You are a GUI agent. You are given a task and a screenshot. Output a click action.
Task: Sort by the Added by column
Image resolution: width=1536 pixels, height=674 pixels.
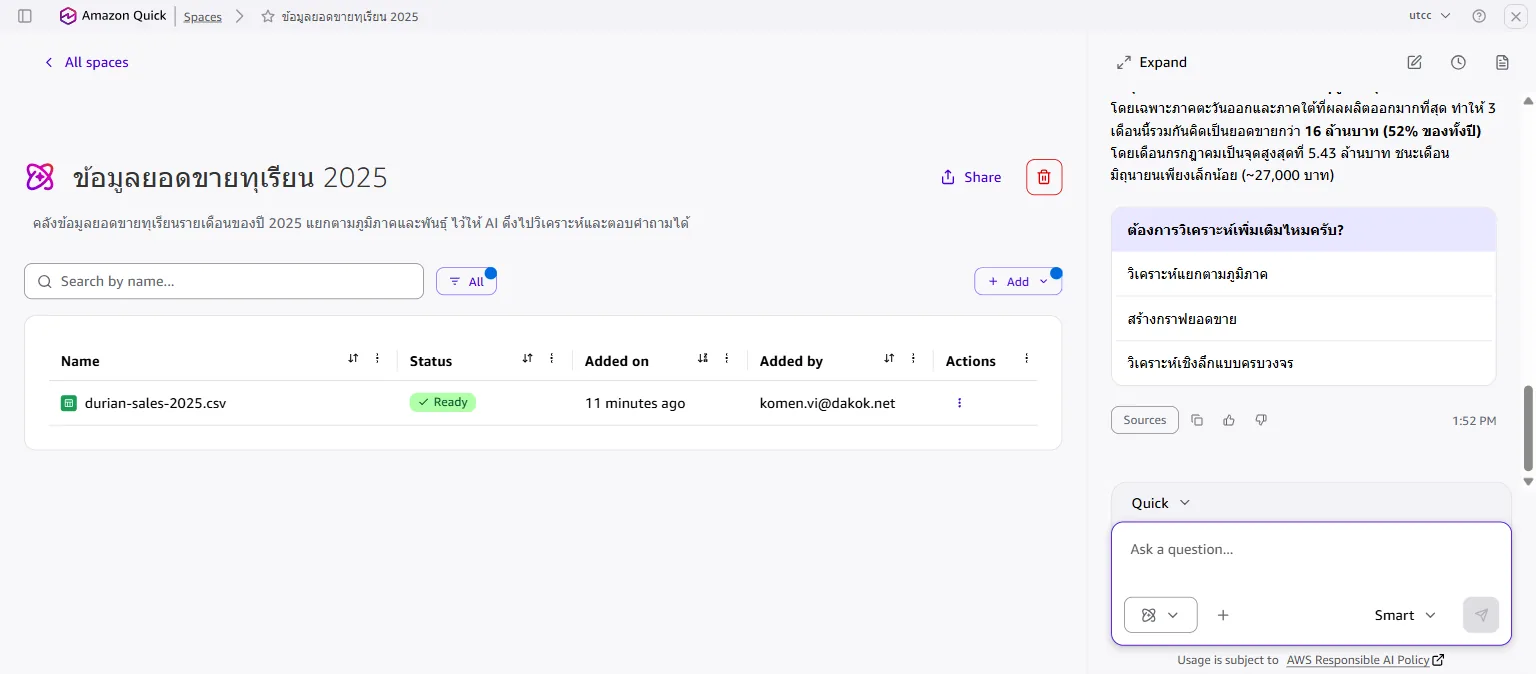pos(889,359)
